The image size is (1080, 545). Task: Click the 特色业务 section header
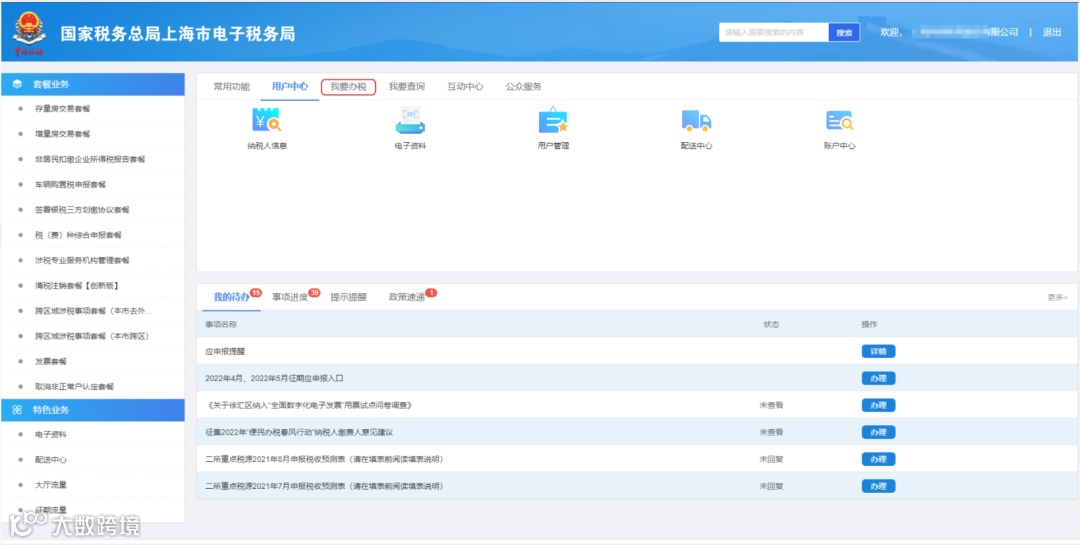point(93,410)
